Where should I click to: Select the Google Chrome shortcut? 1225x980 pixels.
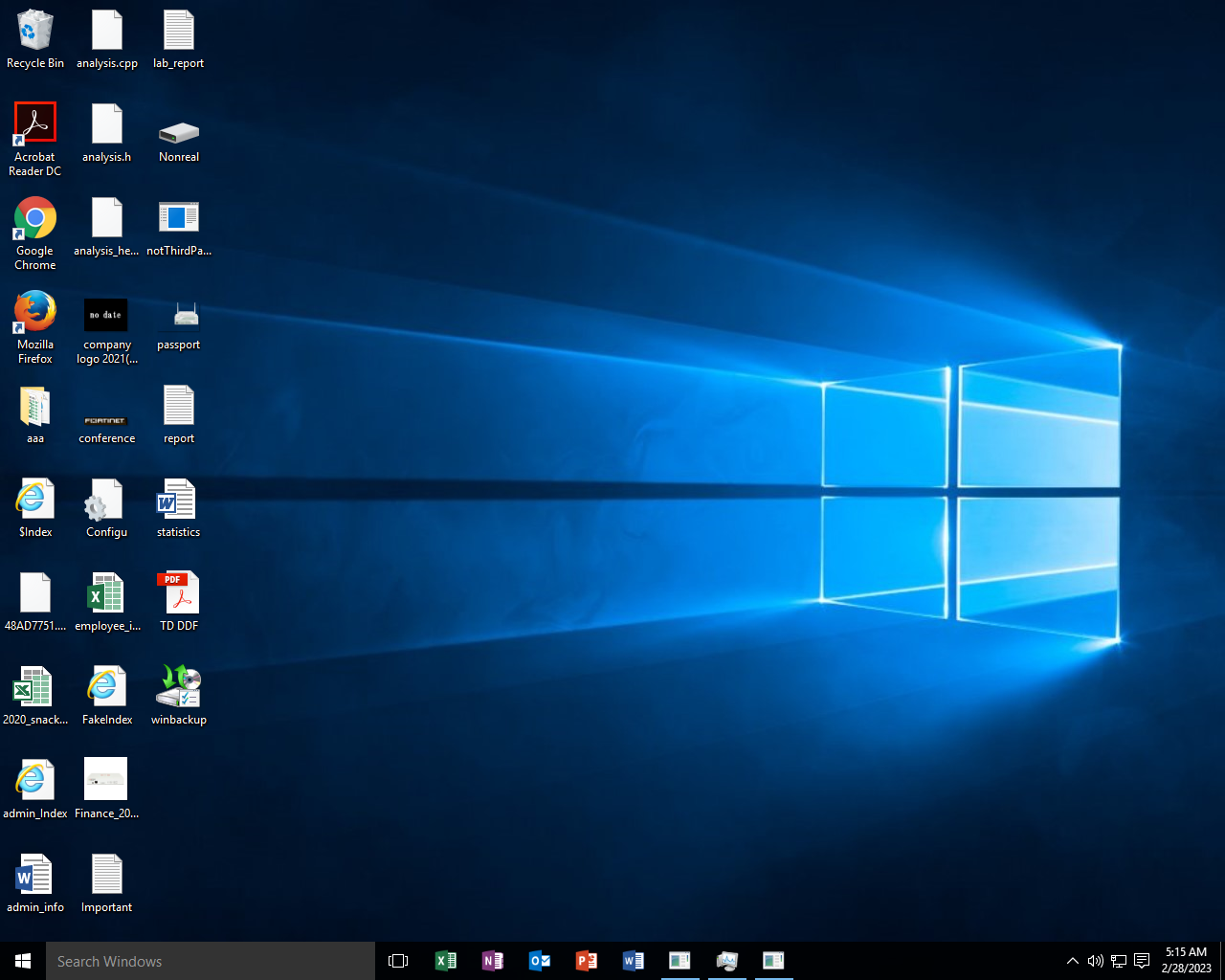click(x=35, y=233)
